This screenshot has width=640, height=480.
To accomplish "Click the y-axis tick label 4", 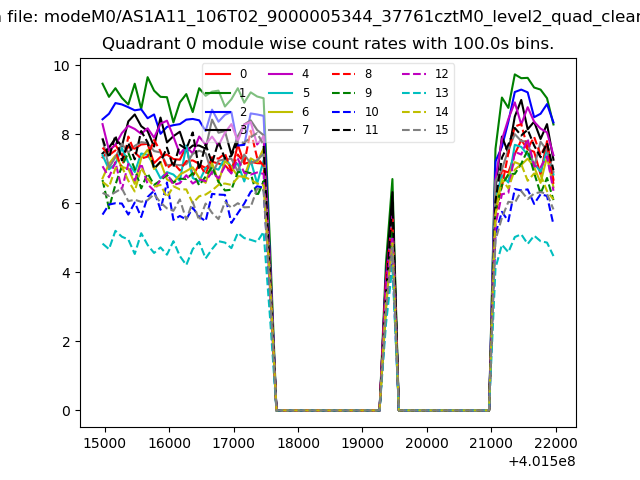I will point(66,273).
